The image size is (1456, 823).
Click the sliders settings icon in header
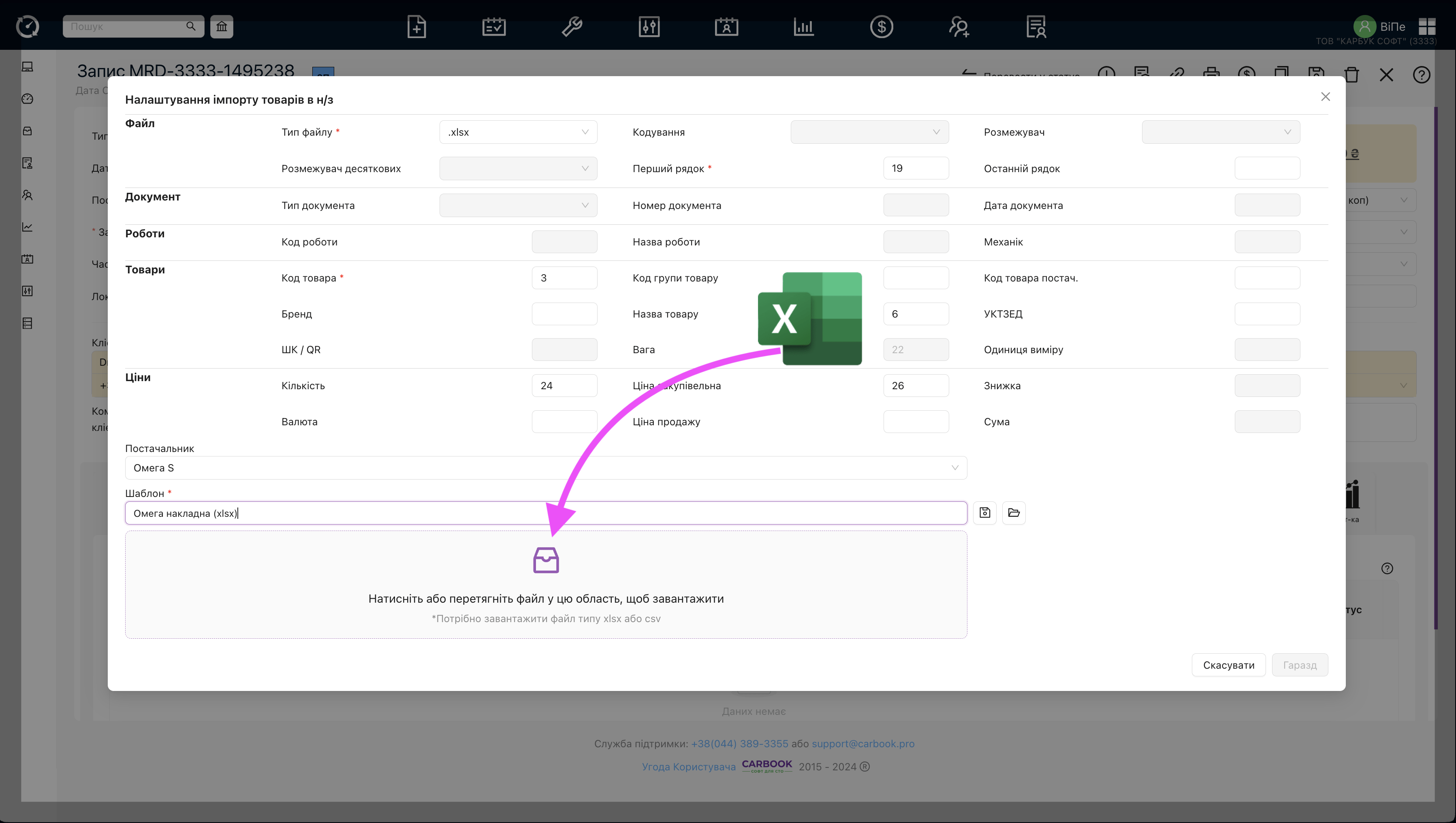click(649, 27)
